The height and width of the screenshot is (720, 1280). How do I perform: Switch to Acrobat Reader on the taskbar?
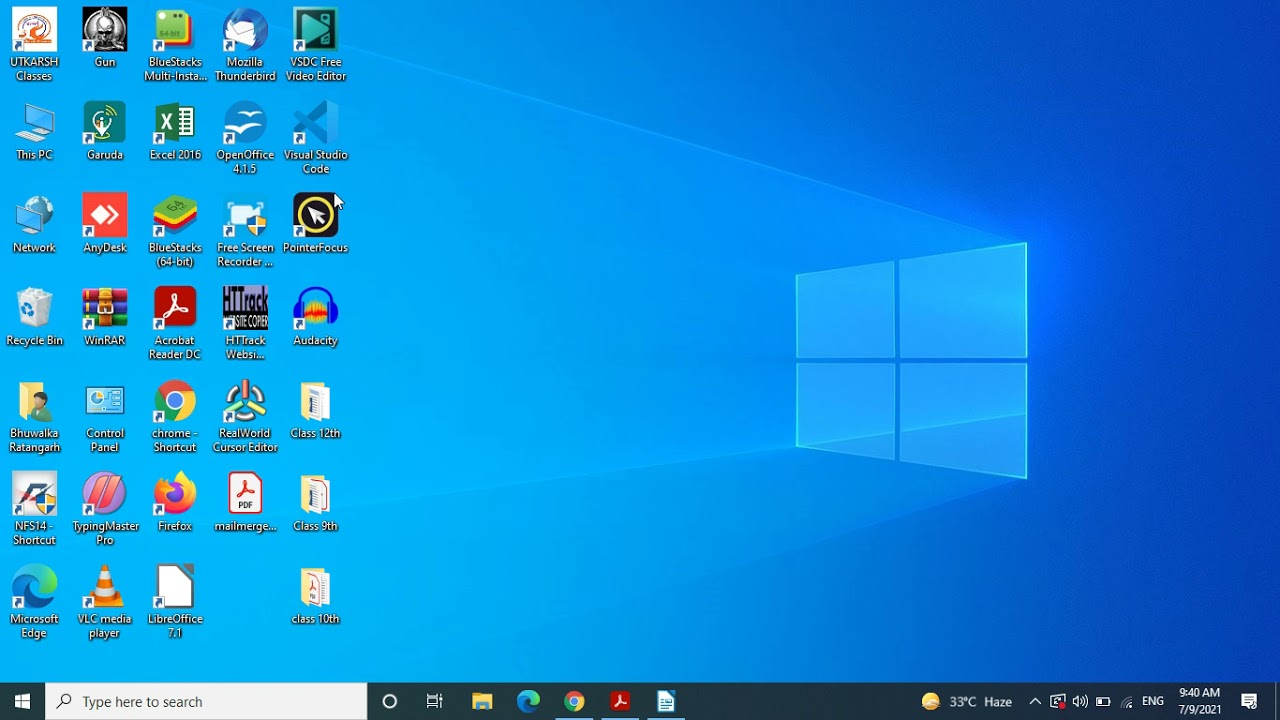click(620, 701)
